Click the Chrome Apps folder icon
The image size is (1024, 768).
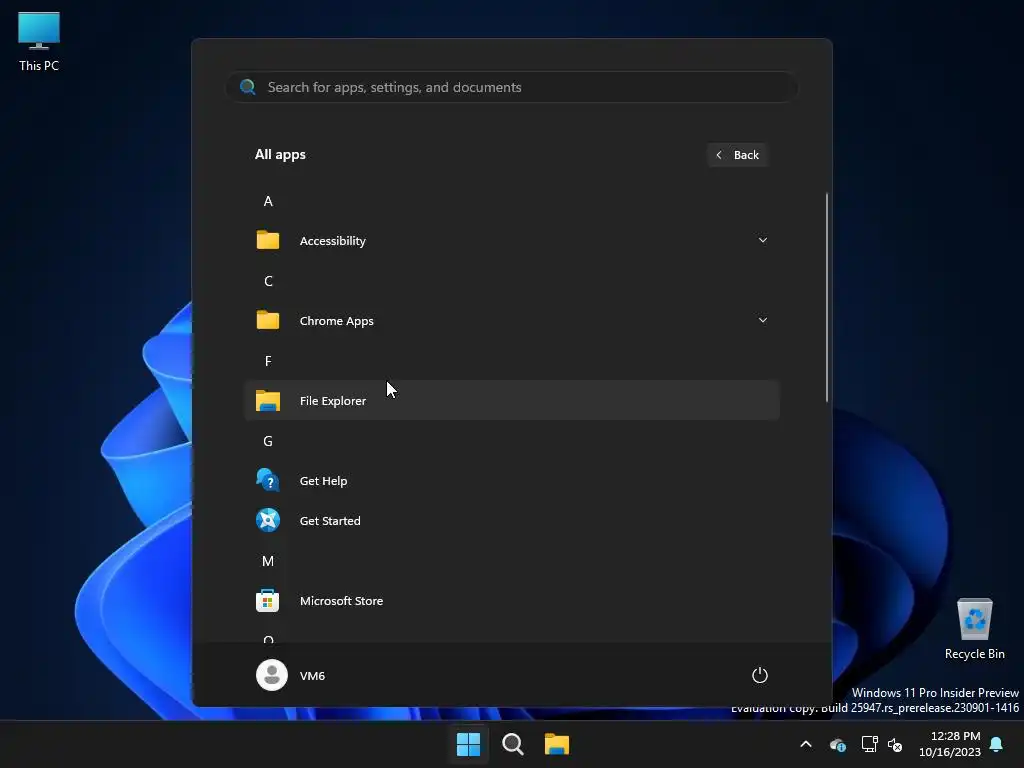tap(268, 320)
